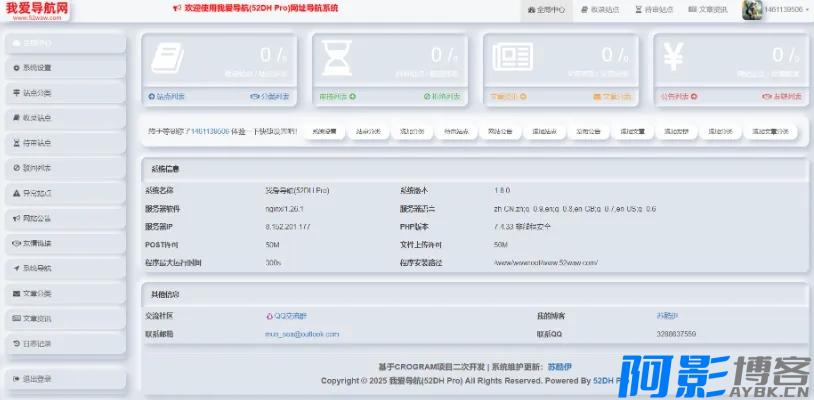Click the 添加站点 quick-access button
Screen dimensions: 814x400
pos(544,132)
